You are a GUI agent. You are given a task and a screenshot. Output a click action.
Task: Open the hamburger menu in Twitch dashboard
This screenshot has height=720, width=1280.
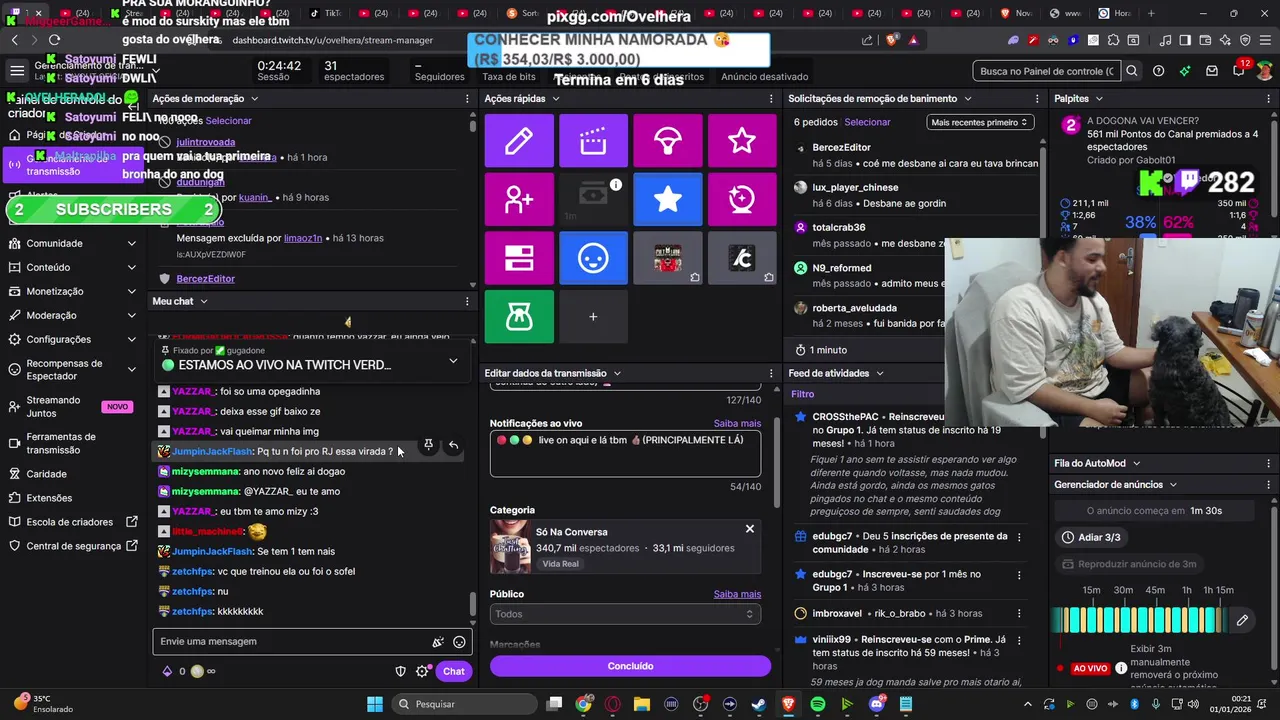[x=17, y=71]
